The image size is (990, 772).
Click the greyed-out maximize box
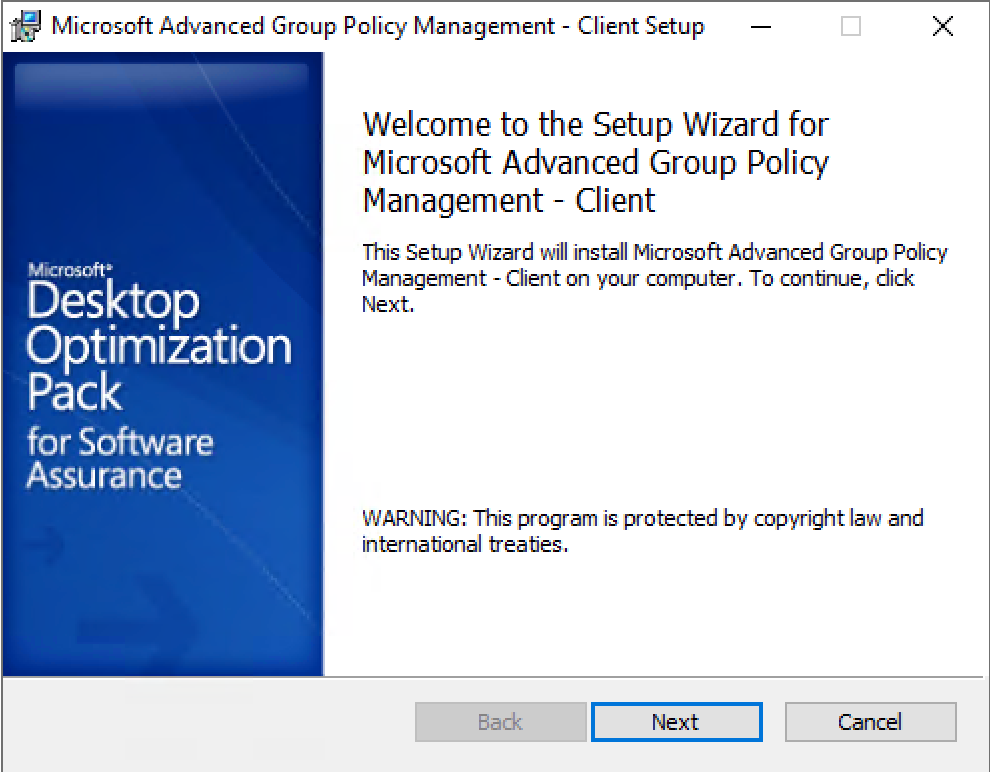[x=850, y=27]
